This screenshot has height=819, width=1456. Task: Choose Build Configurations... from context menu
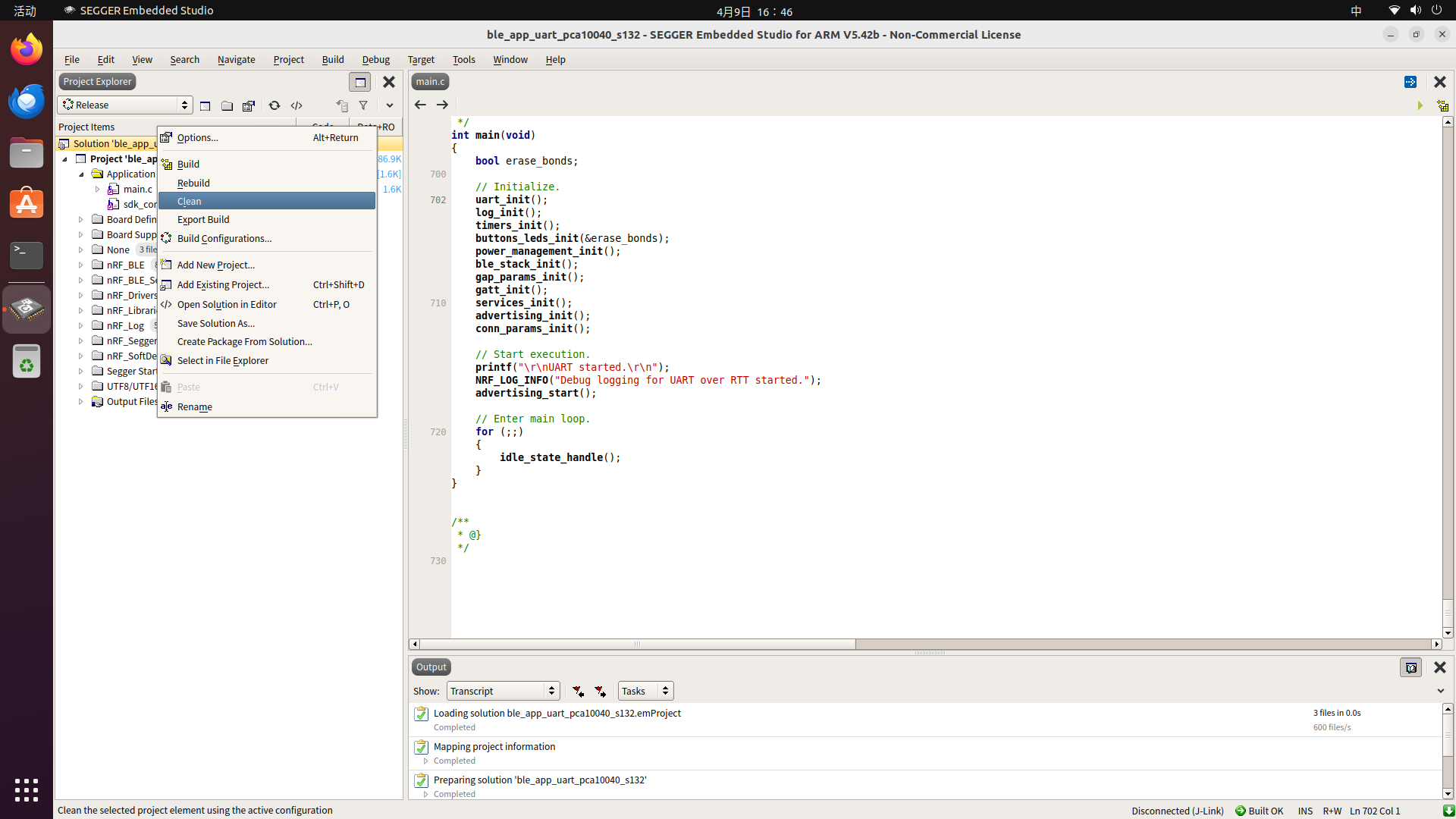tap(224, 238)
